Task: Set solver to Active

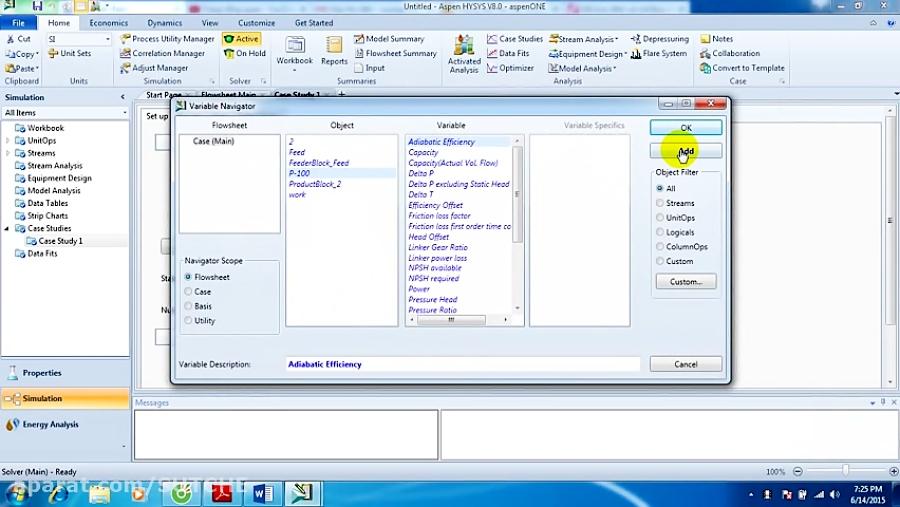Action: coord(242,38)
